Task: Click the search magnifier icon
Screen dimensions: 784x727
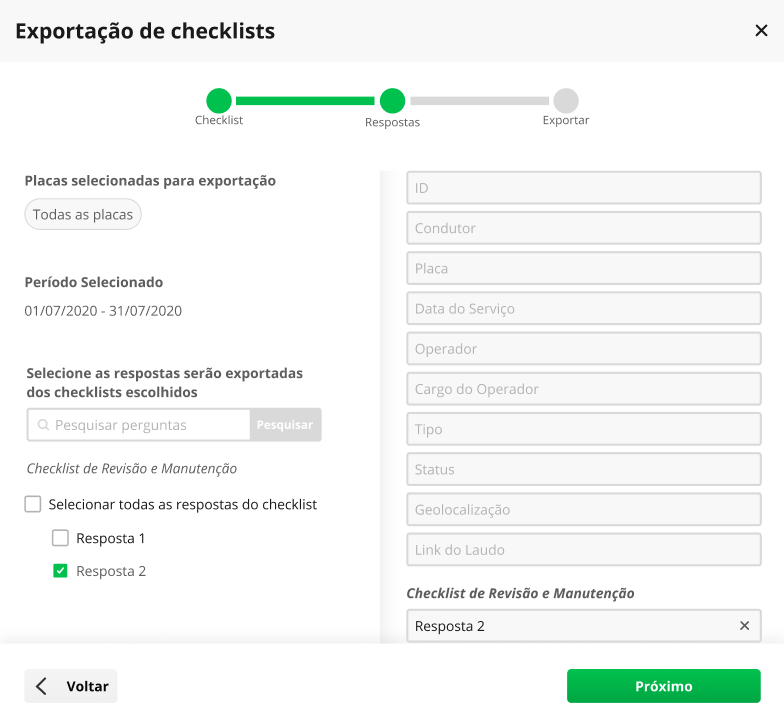Action: (44, 424)
